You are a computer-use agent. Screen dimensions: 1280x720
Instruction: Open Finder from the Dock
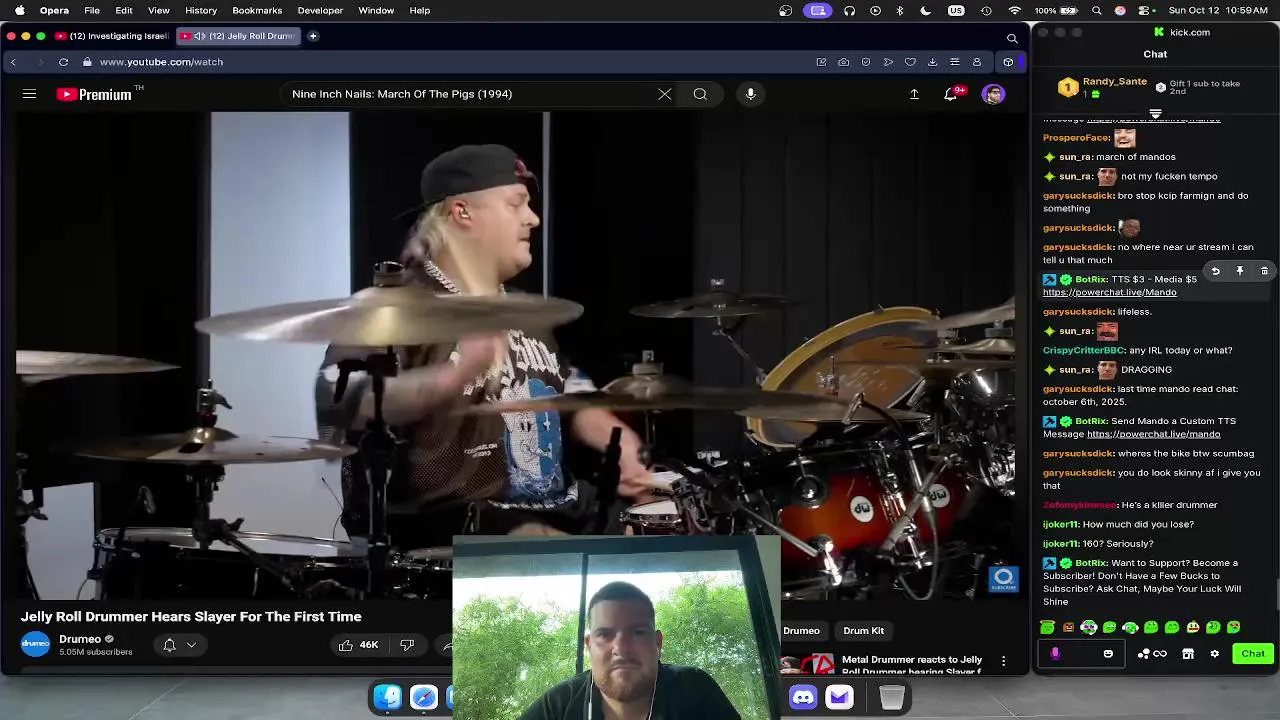tap(388, 697)
